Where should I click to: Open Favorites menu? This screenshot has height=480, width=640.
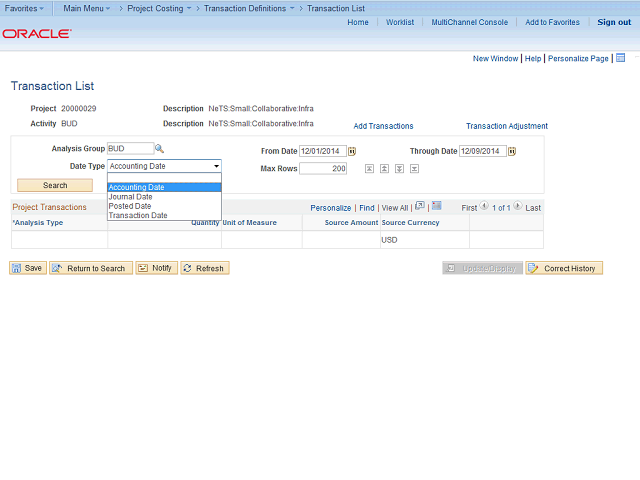24,8
